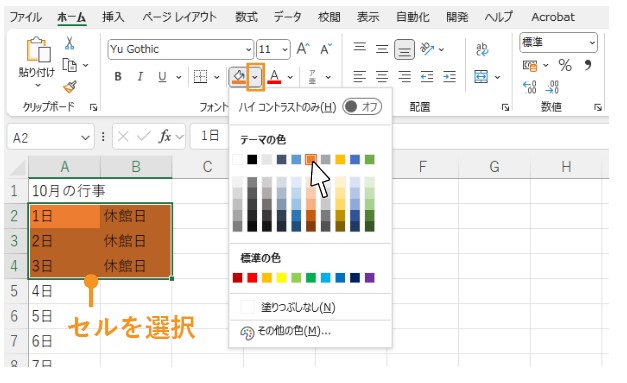The height and width of the screenshot is (383, 627).
Task: Open the ファイル tab
Action: coord(25,17)
